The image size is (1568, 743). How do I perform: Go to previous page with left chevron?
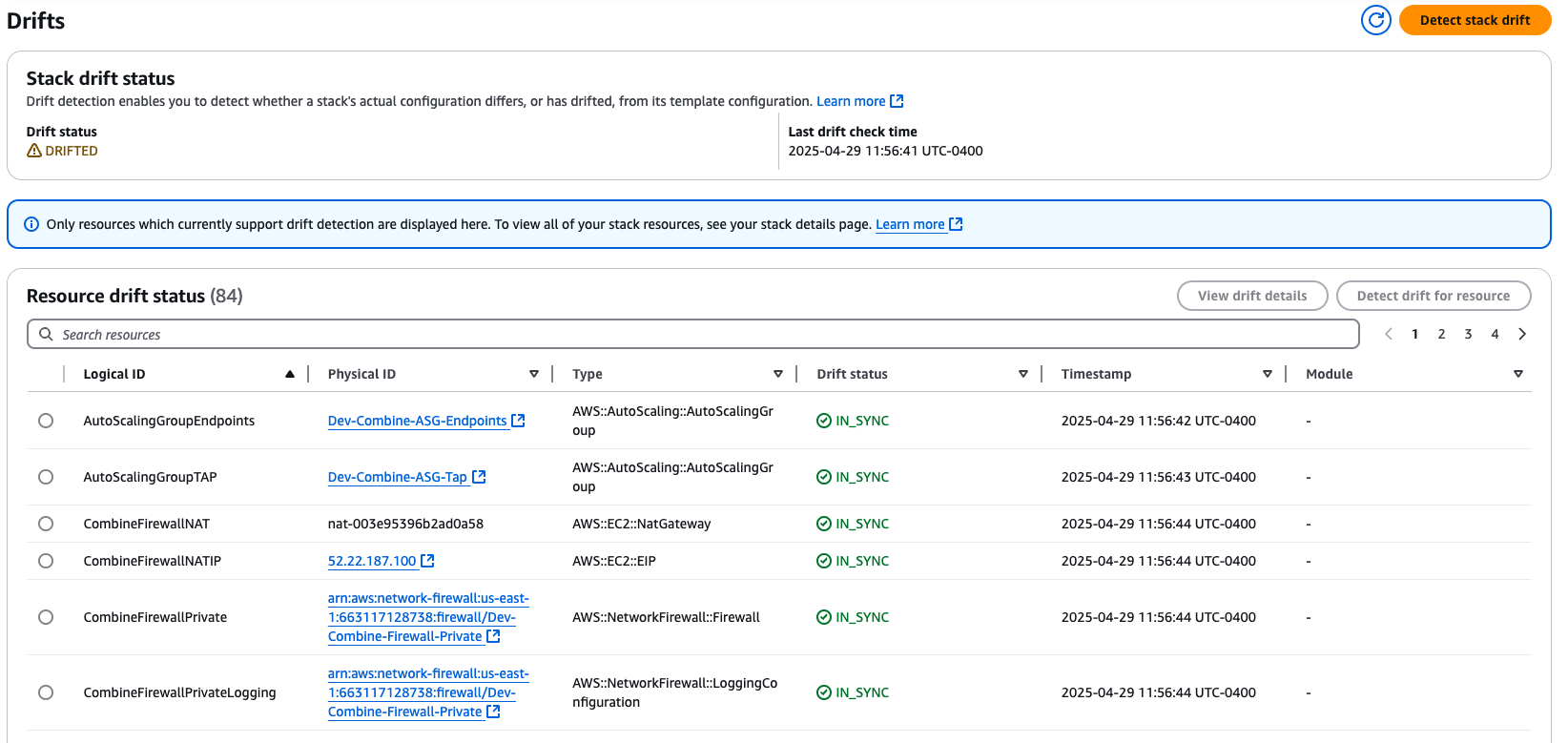pos(1389,334)
